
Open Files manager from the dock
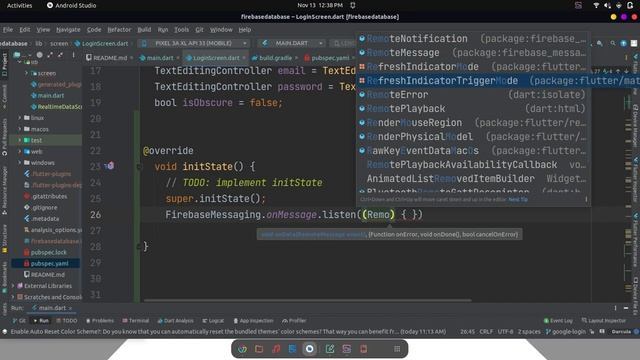[x=259, y=349]
